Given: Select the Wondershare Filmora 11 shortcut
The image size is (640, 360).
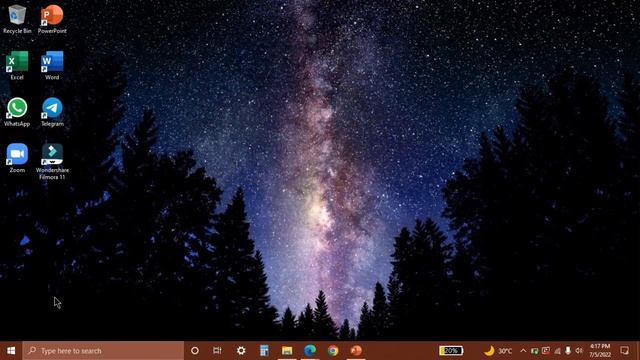Looking at the screenshot, I should (52, 162).
